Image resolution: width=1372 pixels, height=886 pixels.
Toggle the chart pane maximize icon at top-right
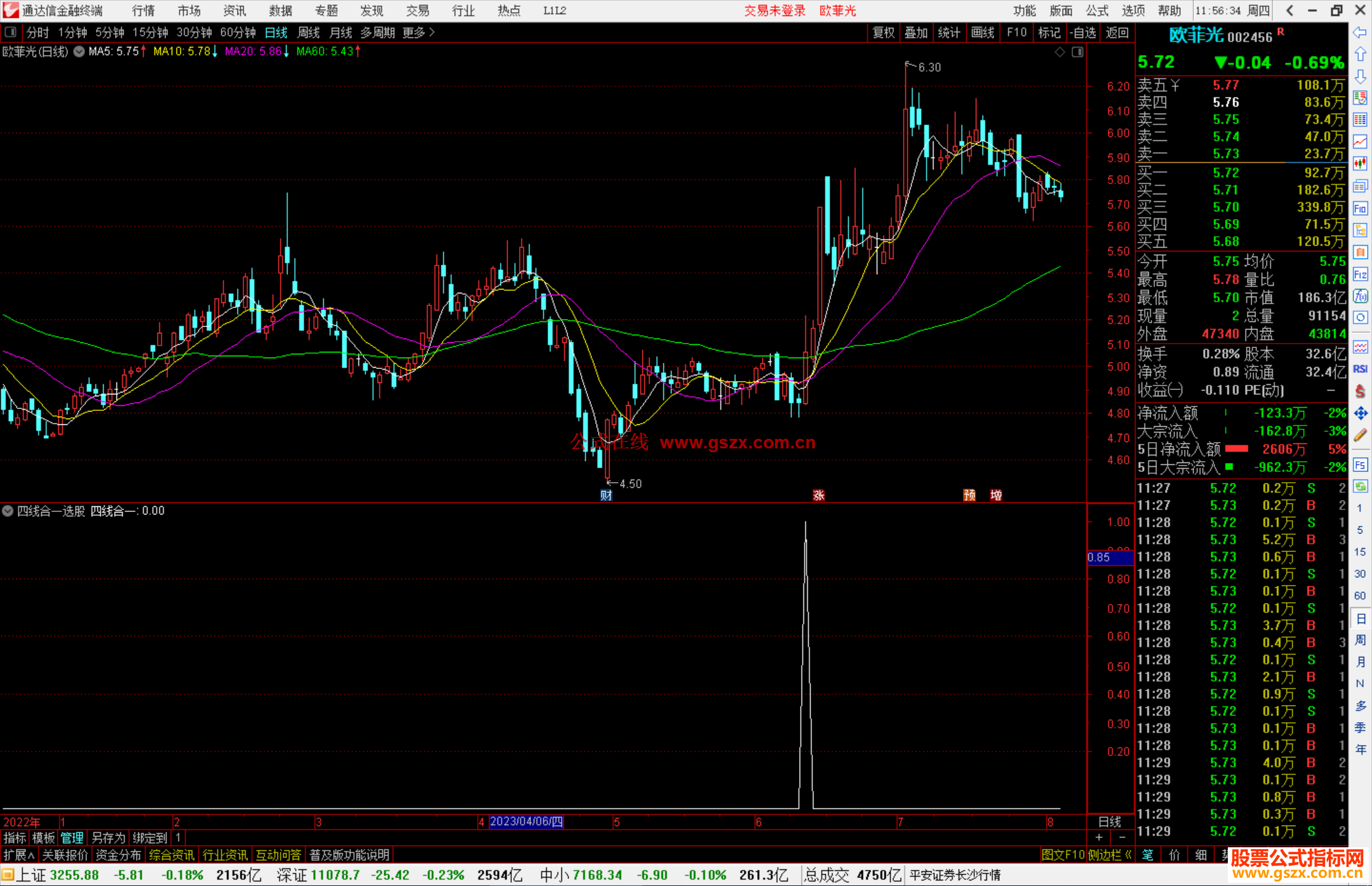(1077, 52)
